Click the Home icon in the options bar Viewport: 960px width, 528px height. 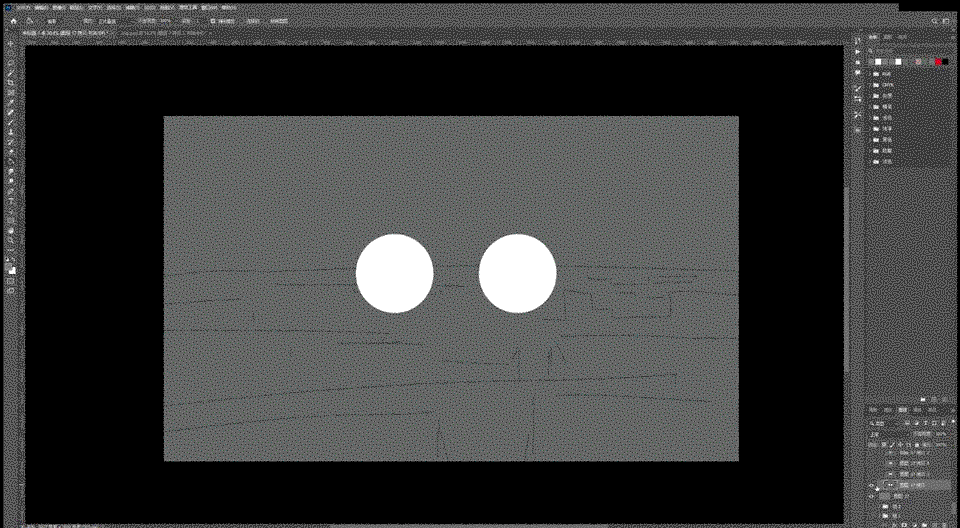tap(13, 21)
